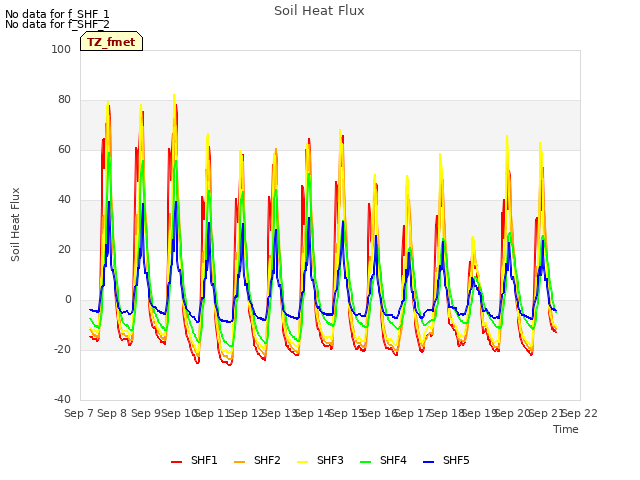The width and height of the screenshot is (640, 480).
Task: Click the -40 y-axis tick label
Action: 62,400
